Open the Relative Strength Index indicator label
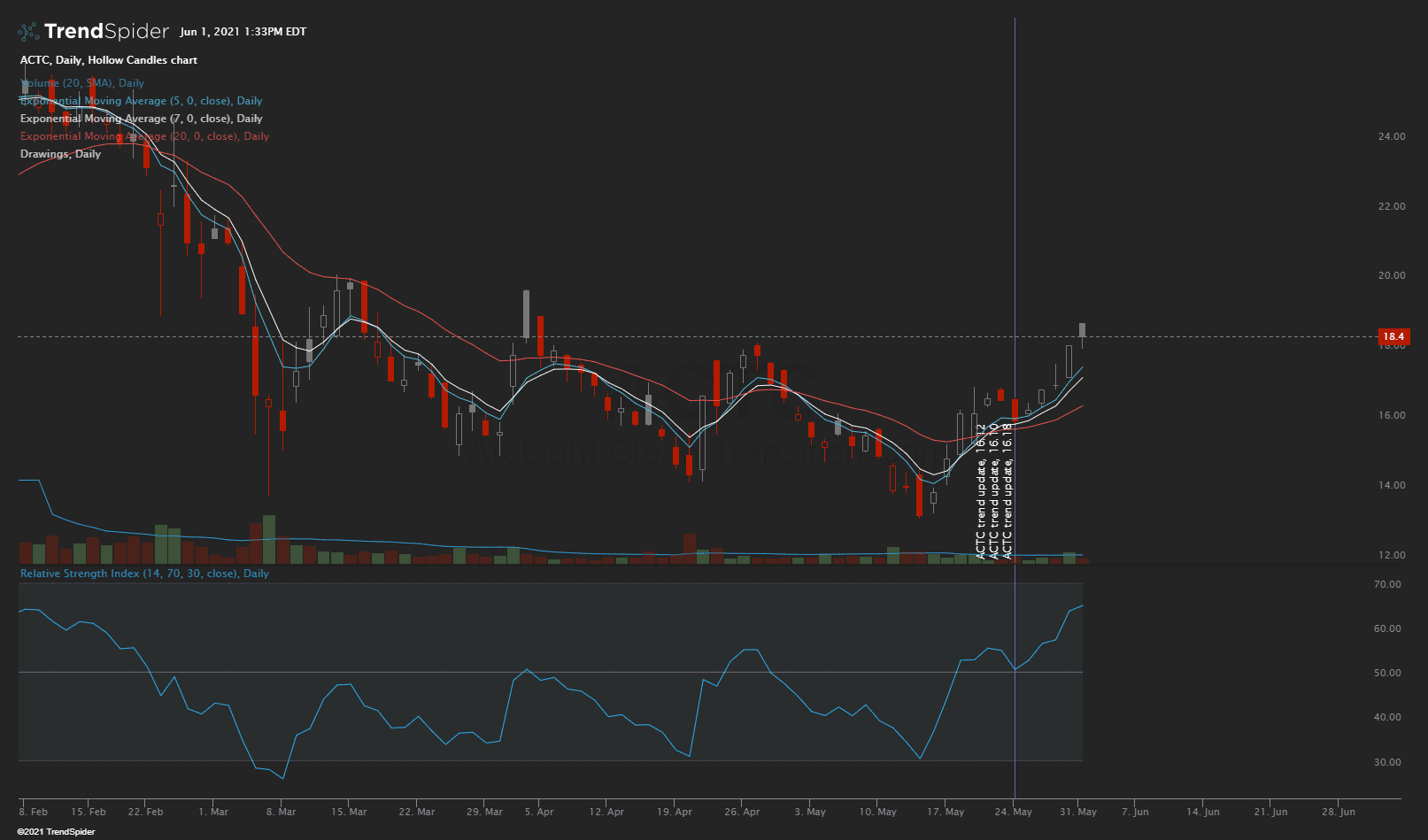 (x=144, y=574)
